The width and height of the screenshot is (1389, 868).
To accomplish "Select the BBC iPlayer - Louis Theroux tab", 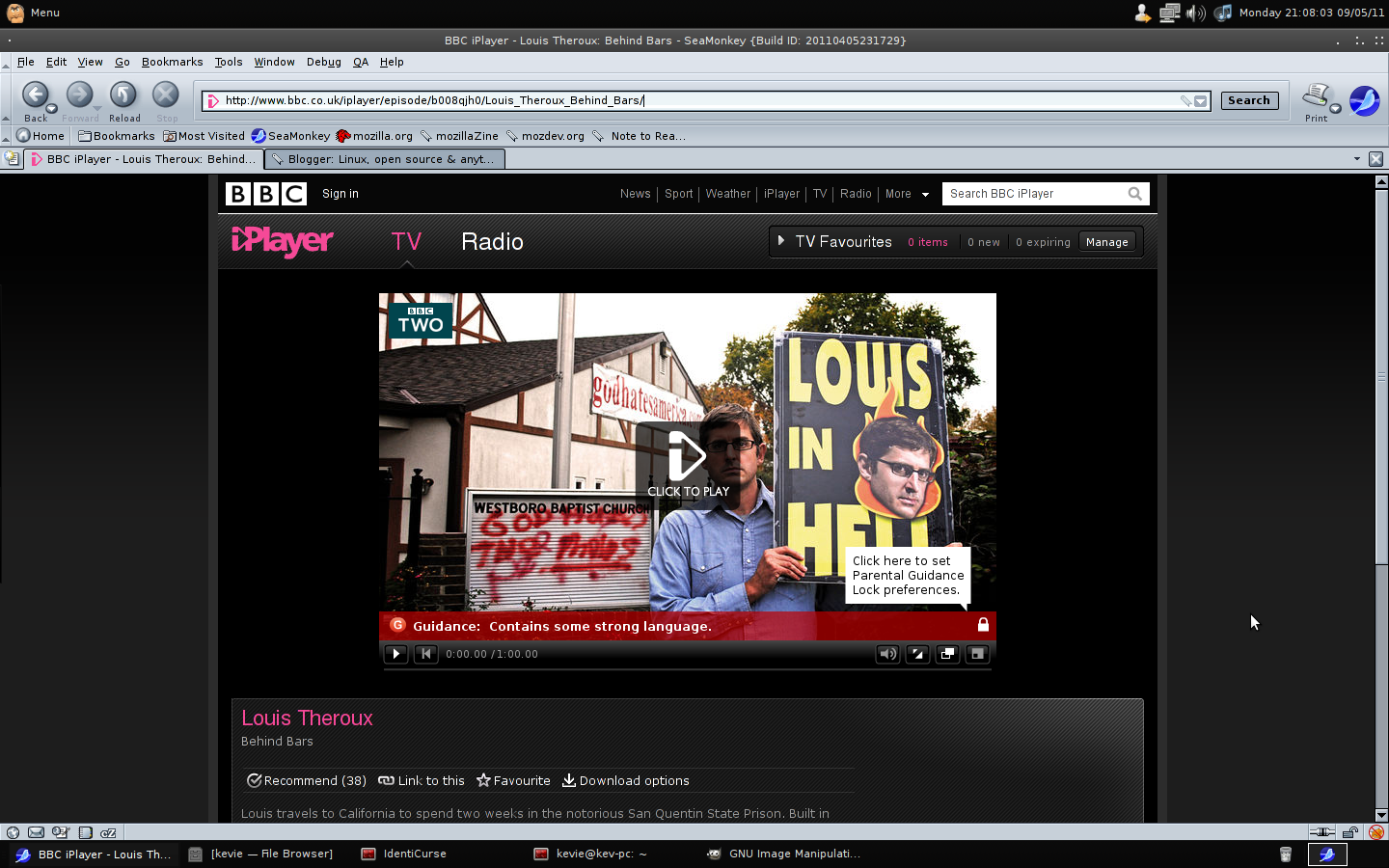I will point(144,159).
